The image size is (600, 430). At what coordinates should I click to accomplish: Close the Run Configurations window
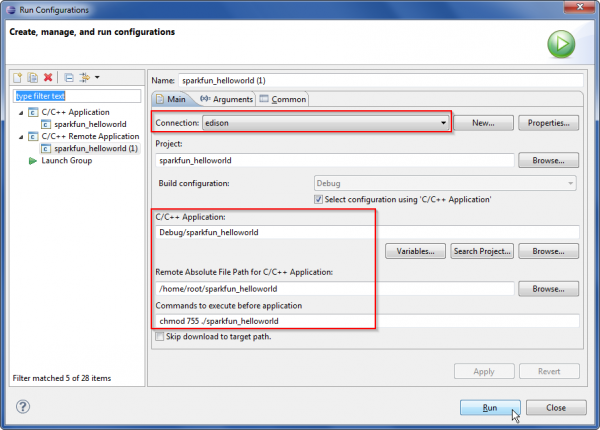coord(579,7)
